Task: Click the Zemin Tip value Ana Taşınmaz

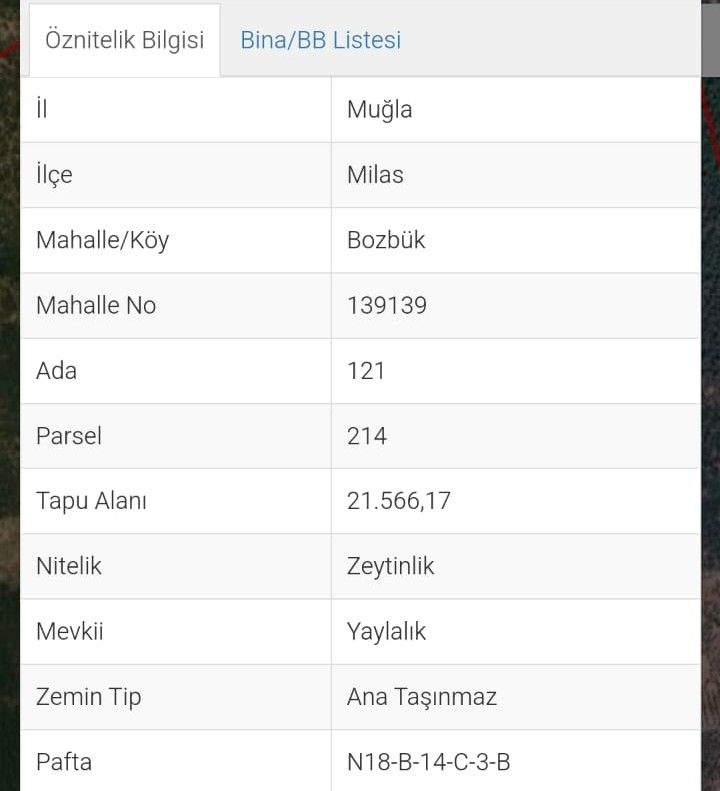Action: pos(422,697)
